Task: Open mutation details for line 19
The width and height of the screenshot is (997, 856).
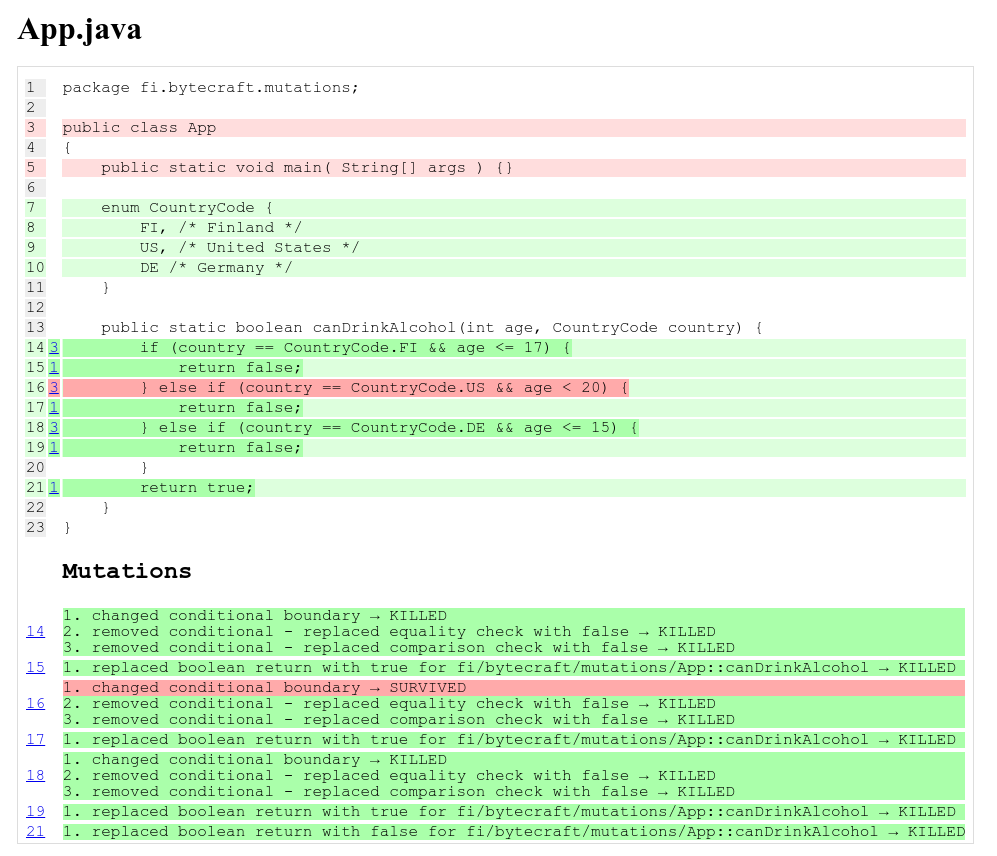Action: coord(35,811)
